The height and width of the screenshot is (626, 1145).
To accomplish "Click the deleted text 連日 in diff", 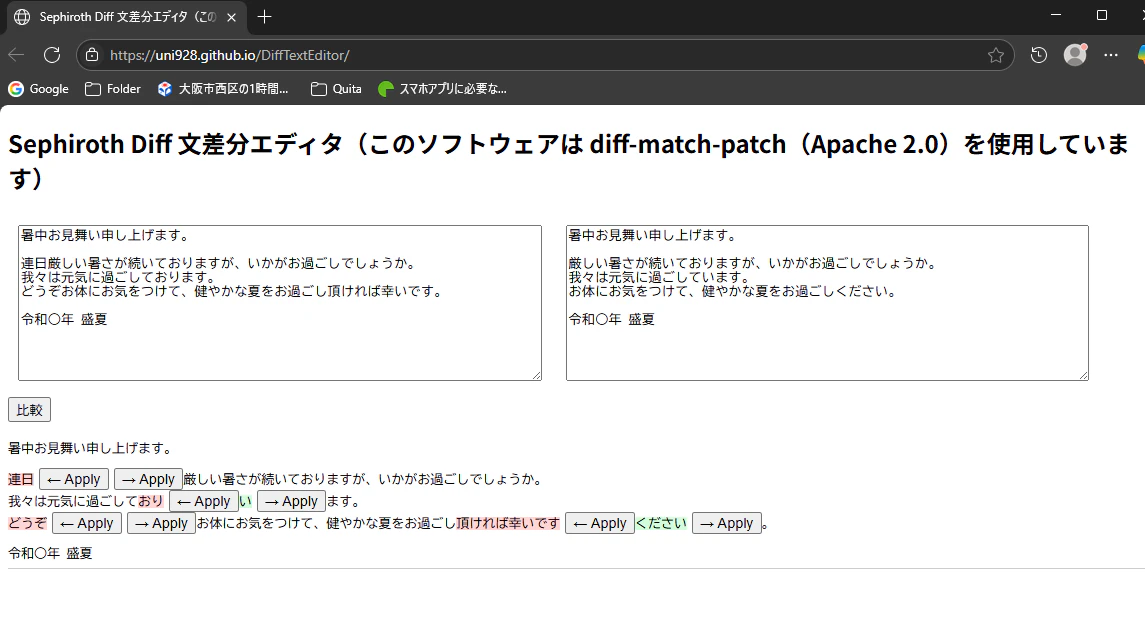I will (x=20, y=479).
